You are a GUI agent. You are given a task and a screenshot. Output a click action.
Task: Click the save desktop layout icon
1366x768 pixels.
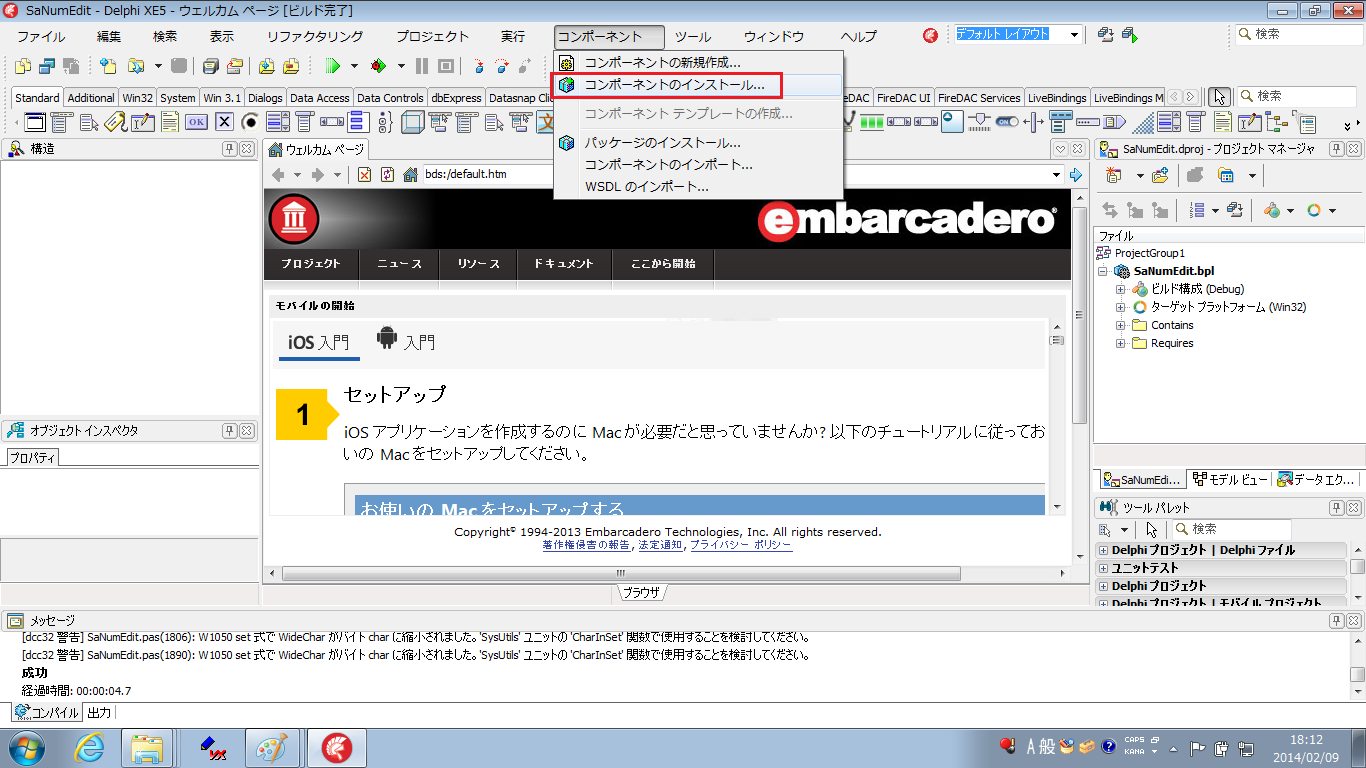coord(1106,35)
